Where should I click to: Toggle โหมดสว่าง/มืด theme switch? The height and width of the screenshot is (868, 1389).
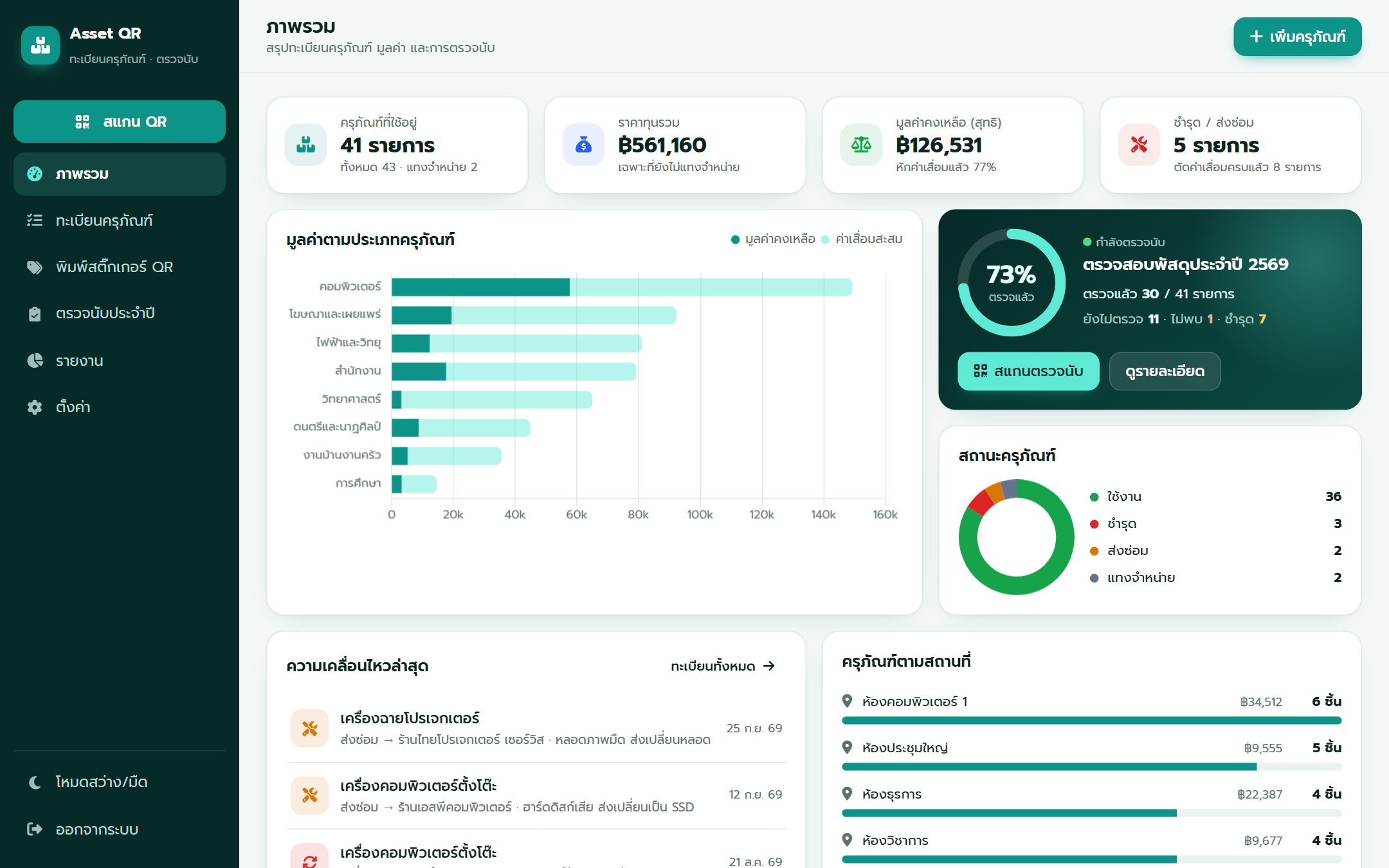point(120,782)
